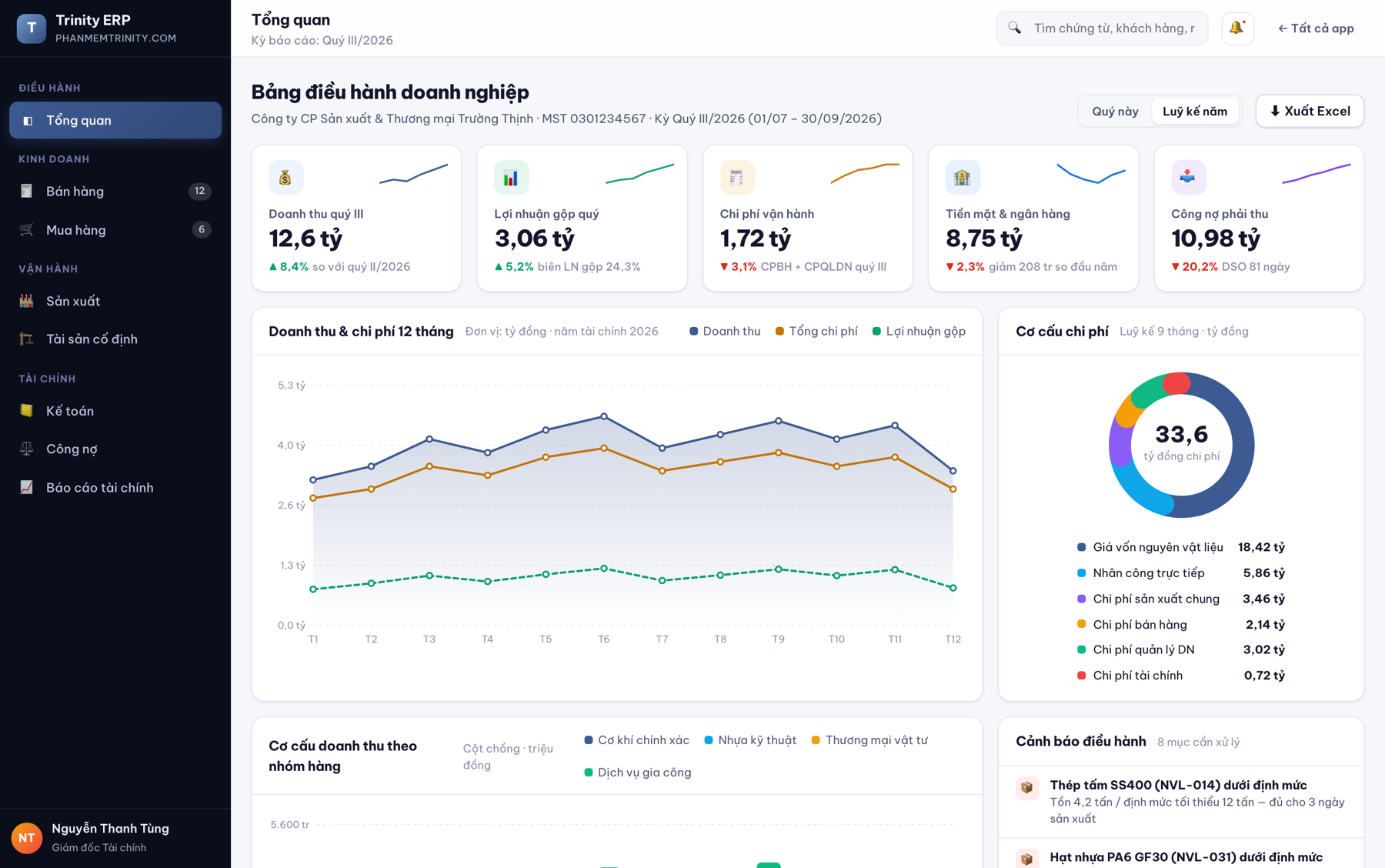Open the Mua hàng module

(x=115, y=229)
